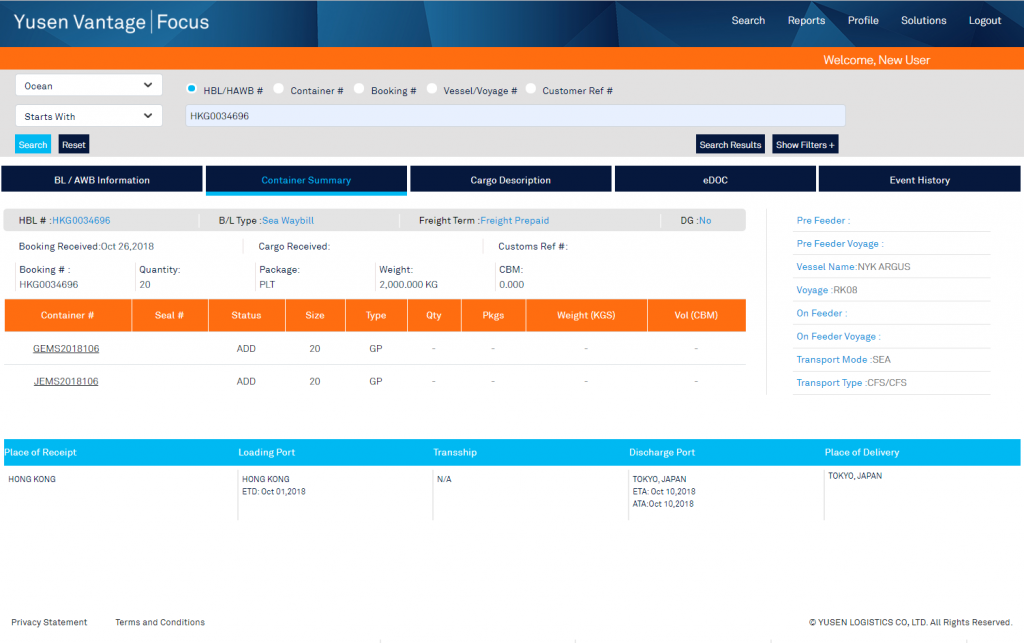Click Booking Received Oct 26,2018 text
The width and height of the screenshot is (1024, 643).
[86, 247]
